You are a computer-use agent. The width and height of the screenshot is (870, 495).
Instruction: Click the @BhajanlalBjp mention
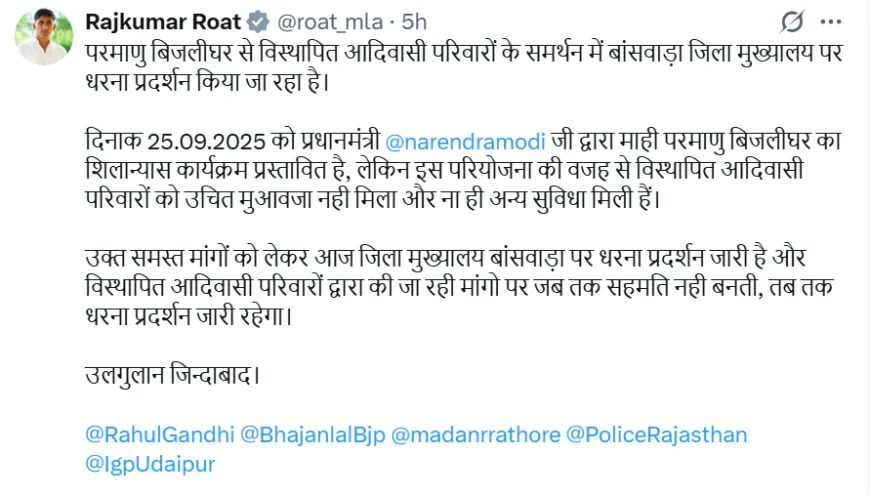pyautogui.click(x=312, y=435)
